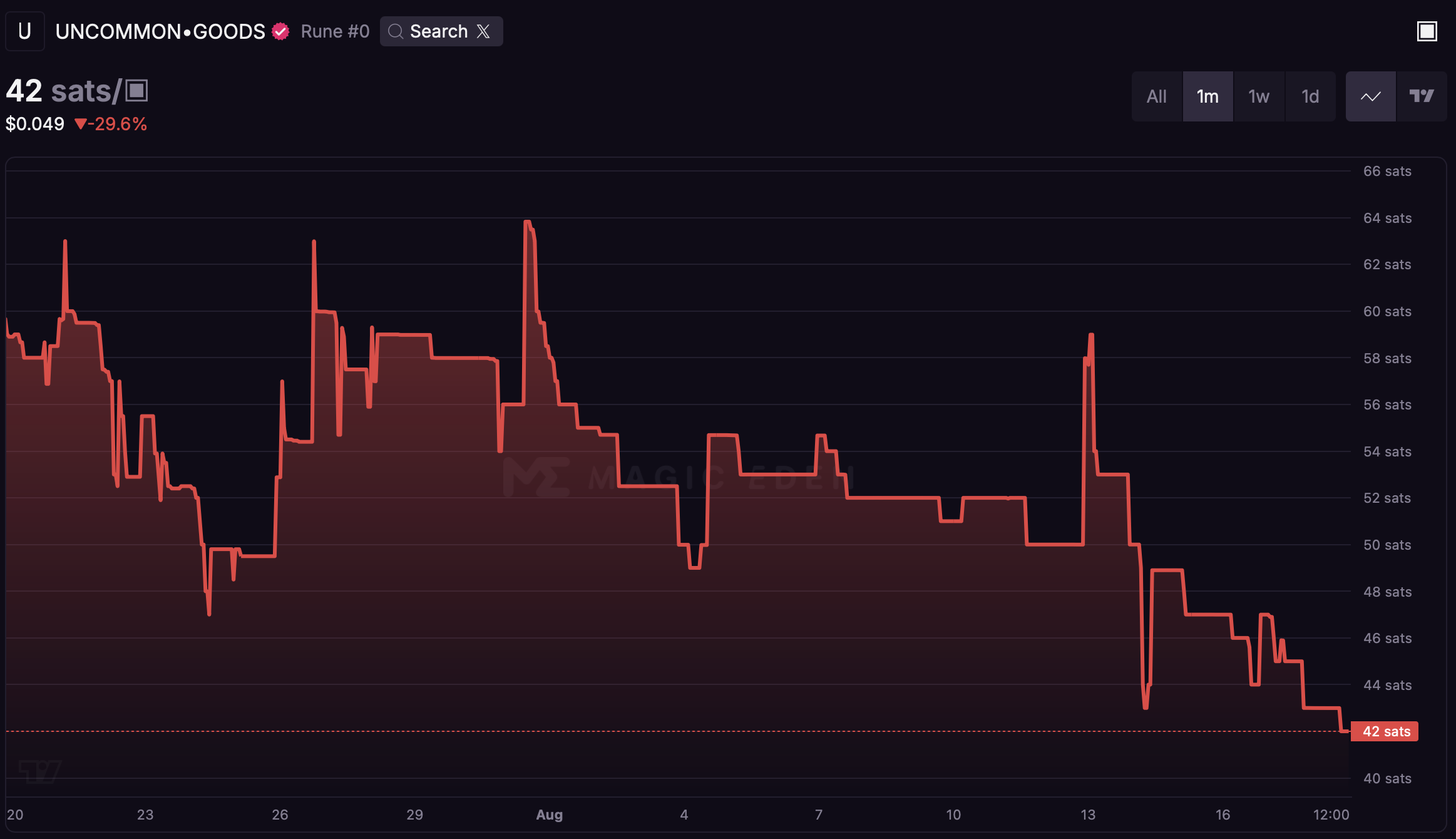The height and width of the screenshot is (839, 1456).
Task: Click the 40 sats axis label
Action: [x=1387, y=778]
